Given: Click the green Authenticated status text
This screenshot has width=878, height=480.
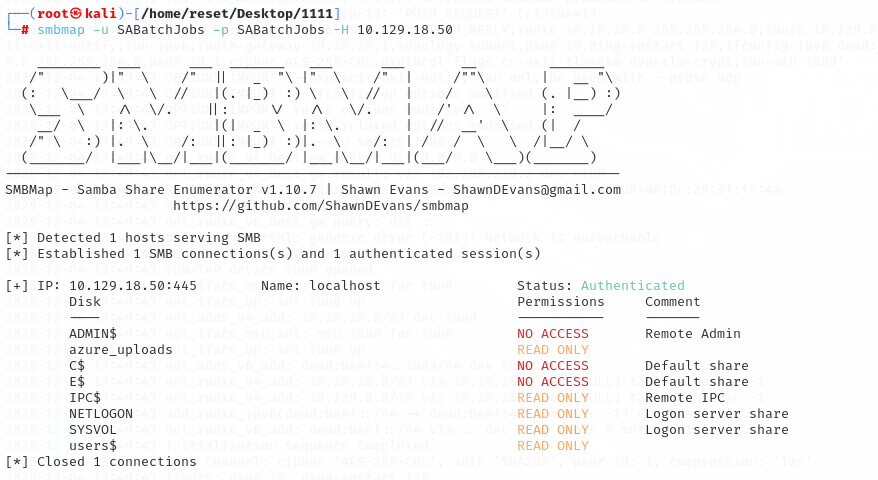Looking at the screenshot, I should (633, 286).
